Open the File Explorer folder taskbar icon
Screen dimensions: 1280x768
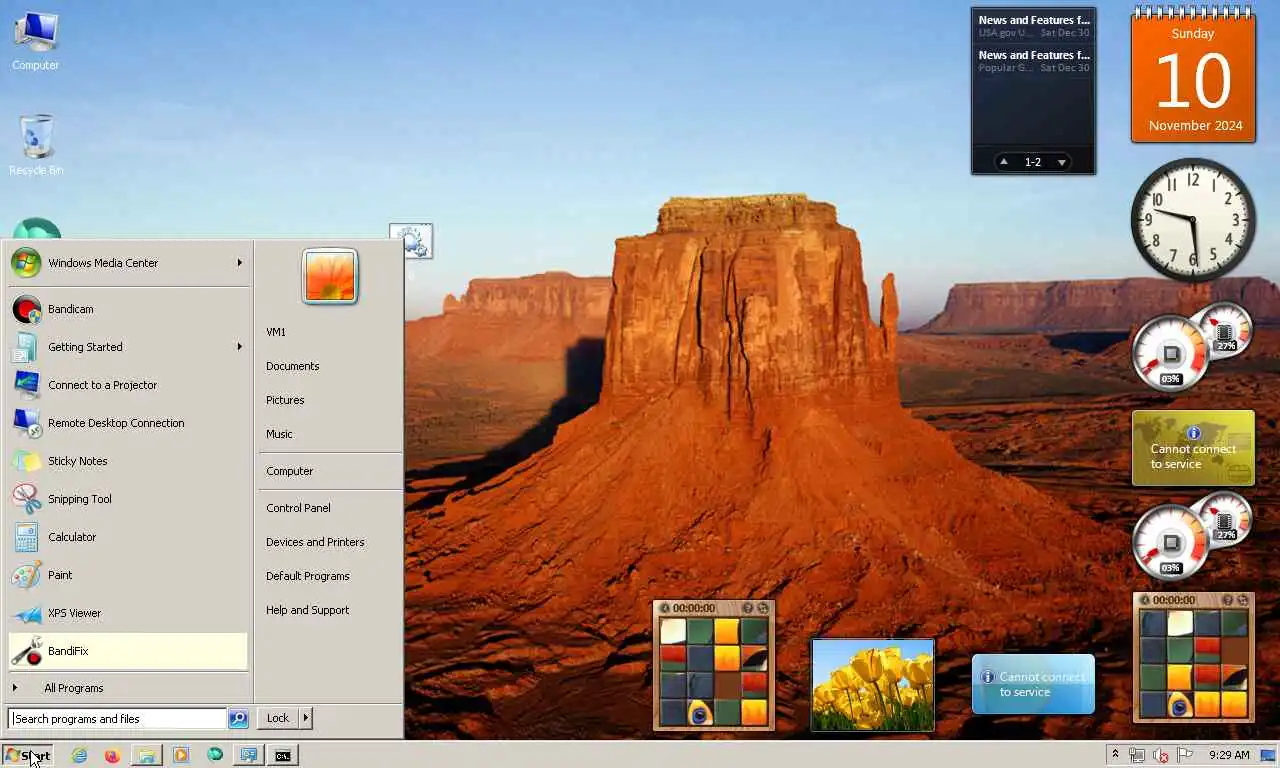146,755
